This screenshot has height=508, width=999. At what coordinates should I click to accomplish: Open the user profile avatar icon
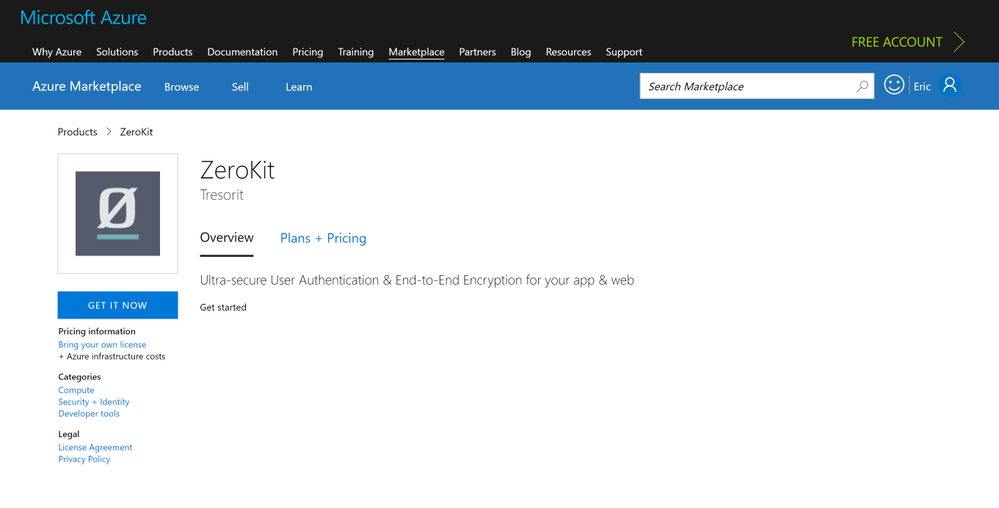click(x=949, y=85)
